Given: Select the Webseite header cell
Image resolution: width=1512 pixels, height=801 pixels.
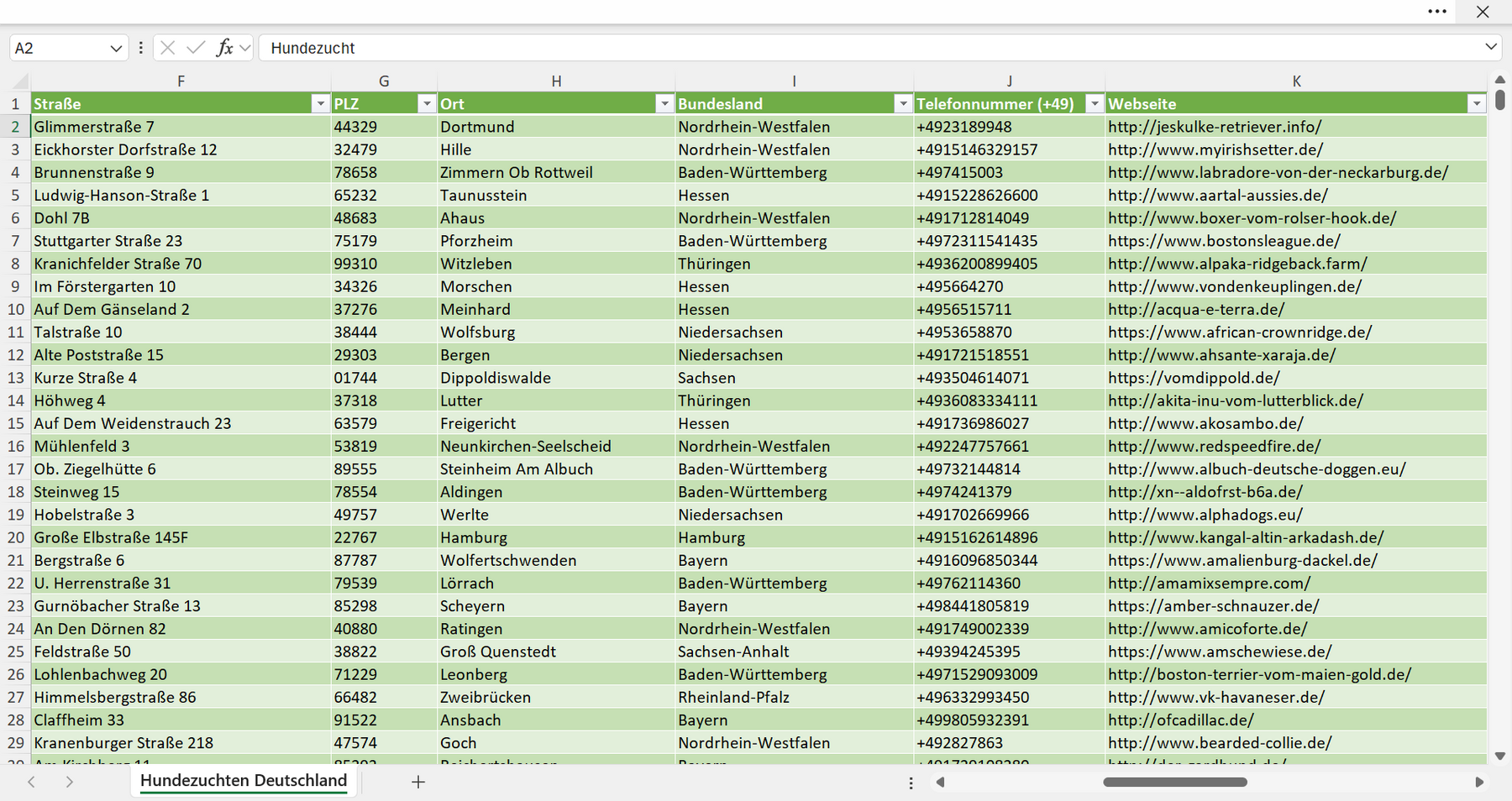Looking at the screenshot, I should (1296, 103).
